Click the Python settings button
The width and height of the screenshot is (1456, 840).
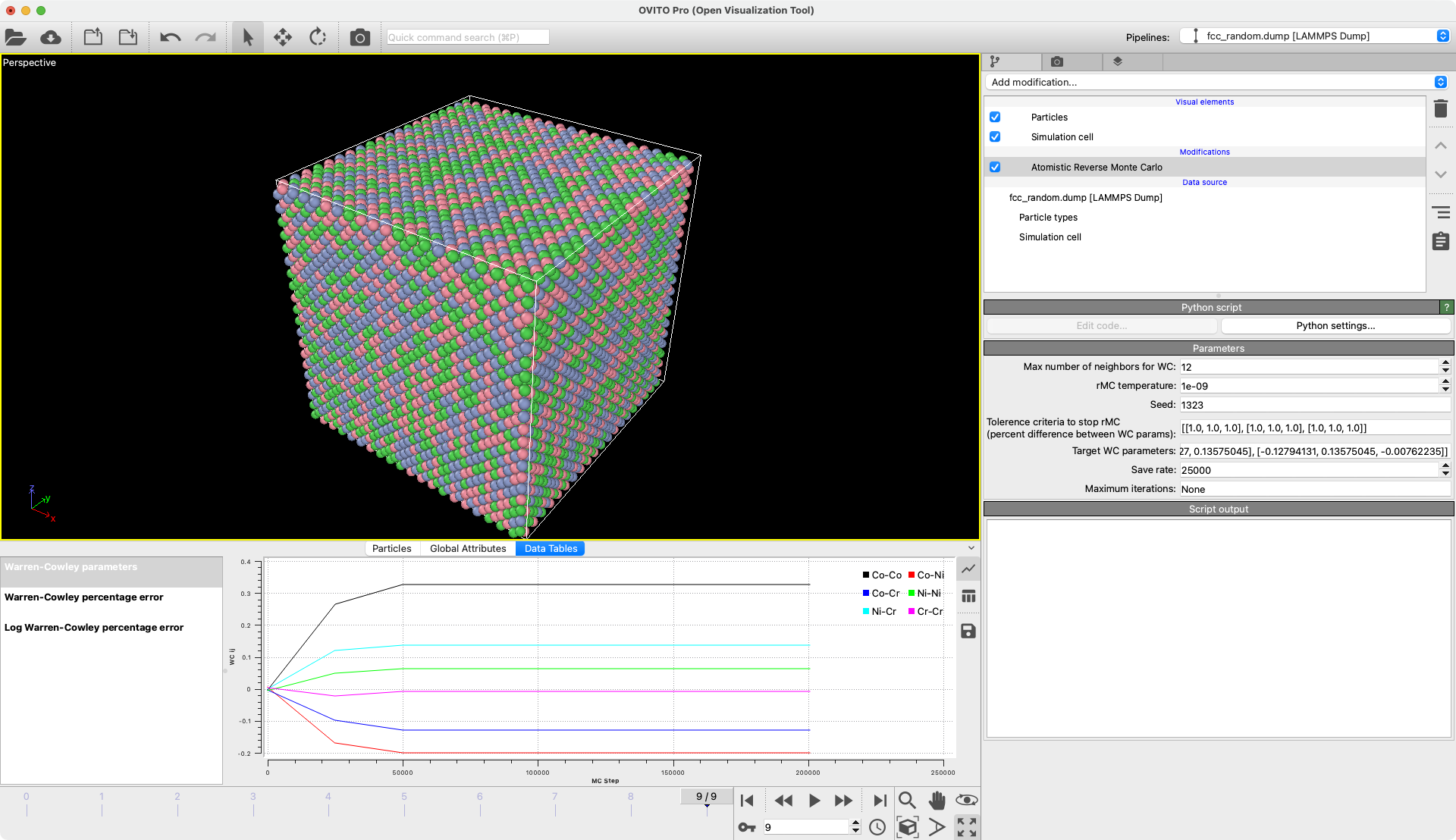(1335, 326)
